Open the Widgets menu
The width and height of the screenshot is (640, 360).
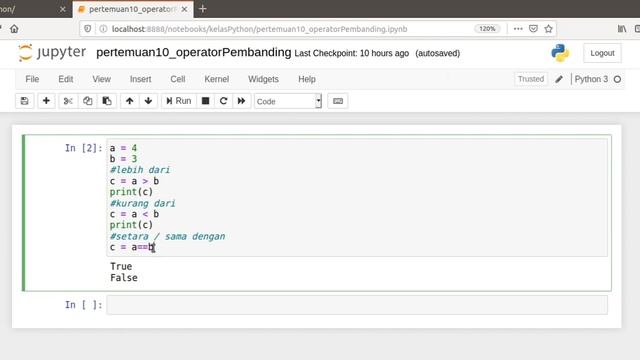click(263, 79)
